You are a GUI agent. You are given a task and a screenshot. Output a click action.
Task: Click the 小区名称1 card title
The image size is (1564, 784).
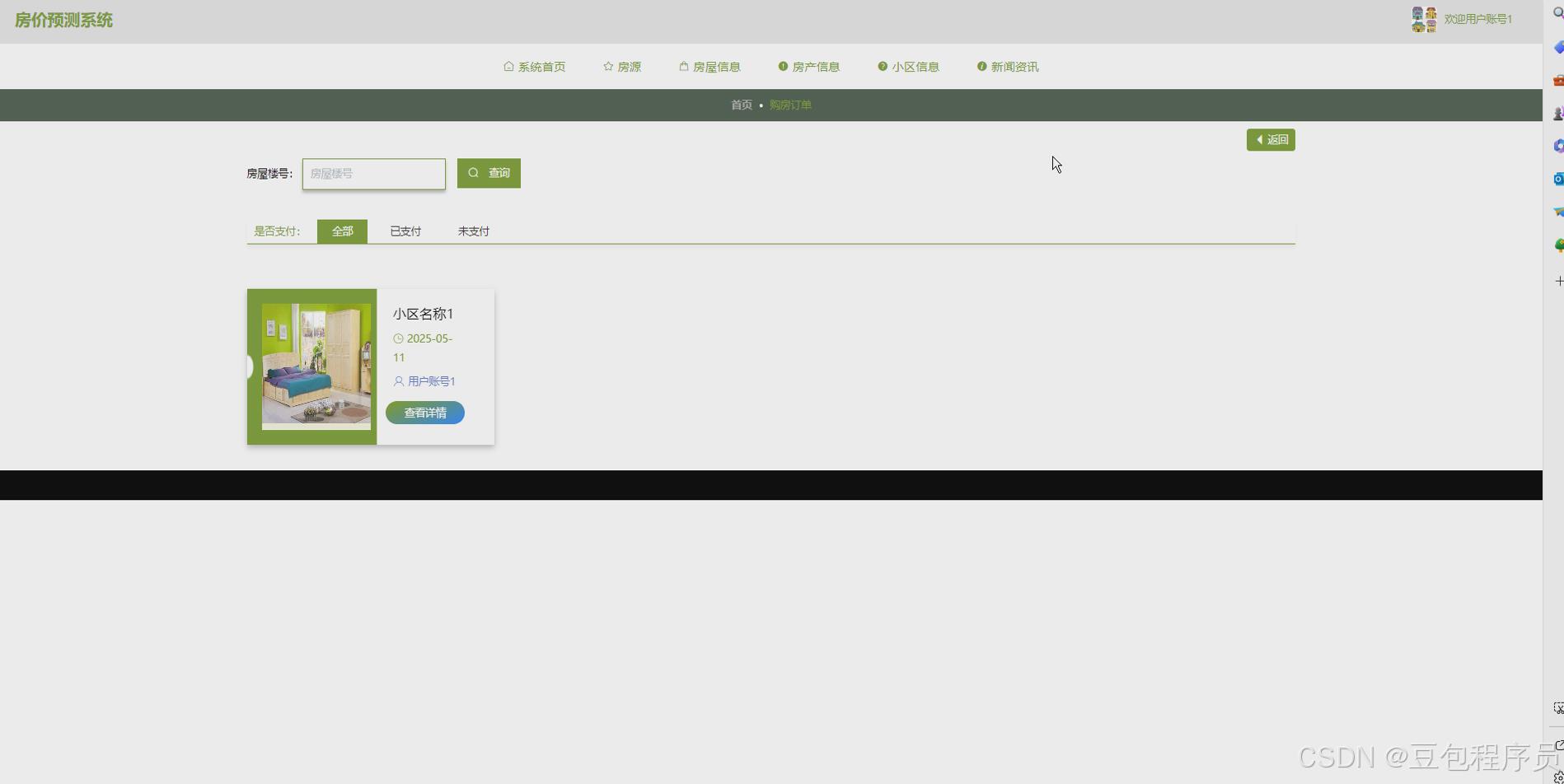[x=424, y=314]
